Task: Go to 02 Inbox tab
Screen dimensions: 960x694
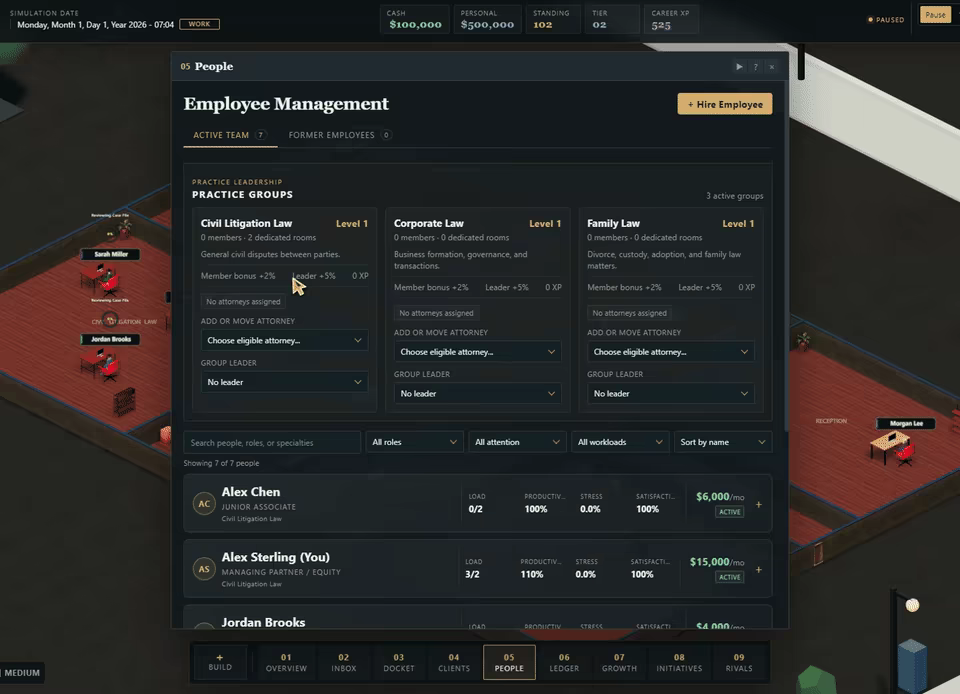Action: click(x=343, y=662)
